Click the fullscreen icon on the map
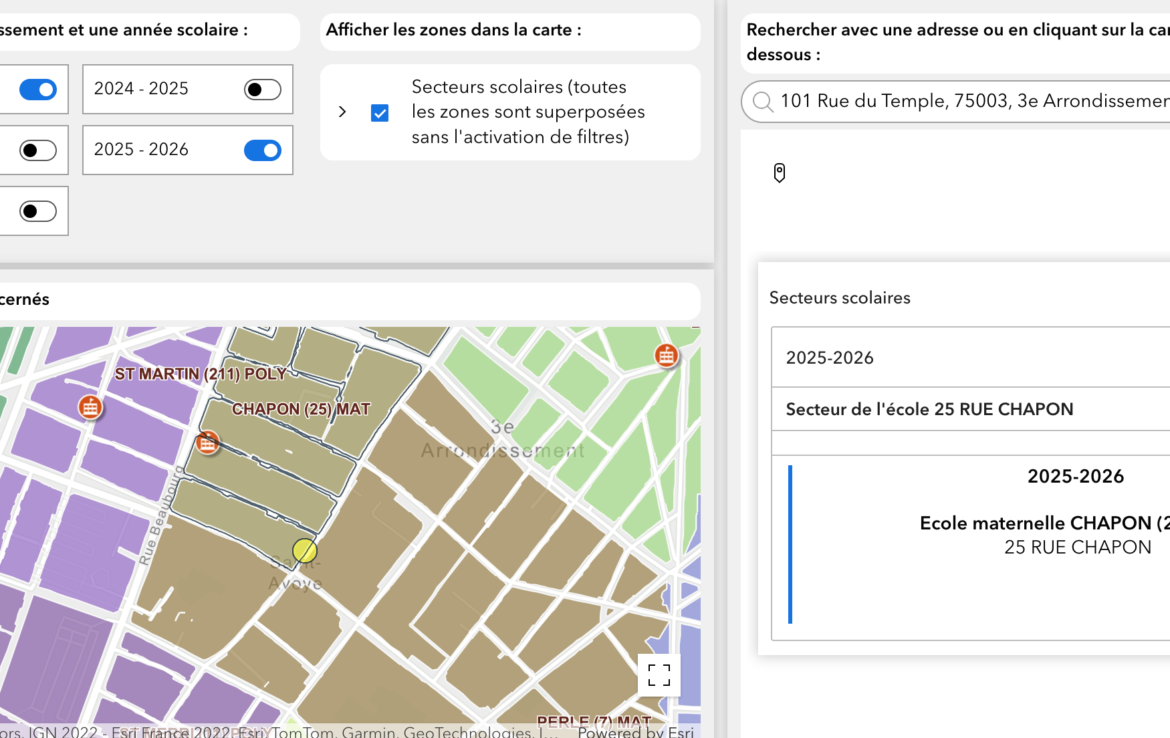This screenshot has height=738, width=1170. point(659,675)
